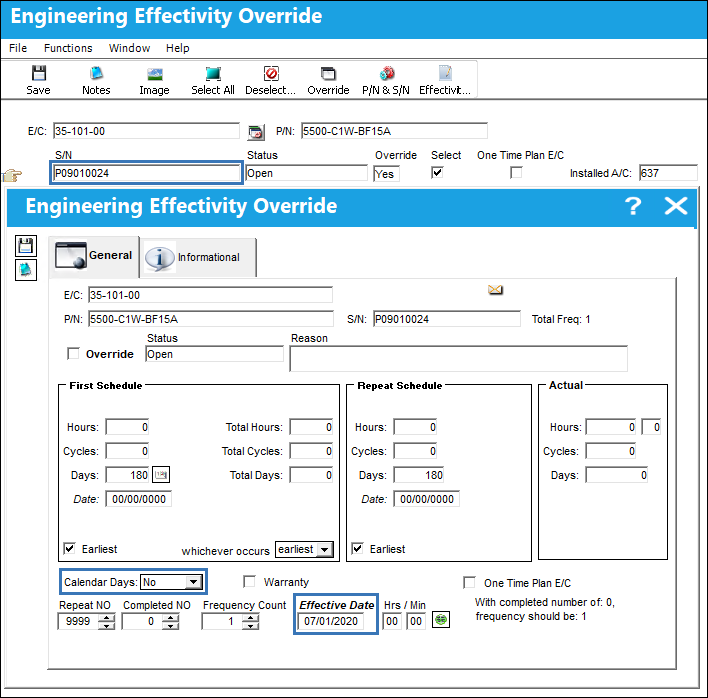Click the Min field showing 00
This screenshot has width=708, height=698.
416,621
